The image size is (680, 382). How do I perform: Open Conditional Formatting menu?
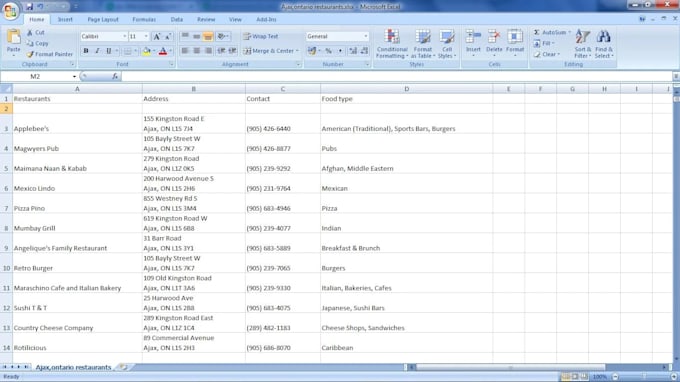coord(392,44)
